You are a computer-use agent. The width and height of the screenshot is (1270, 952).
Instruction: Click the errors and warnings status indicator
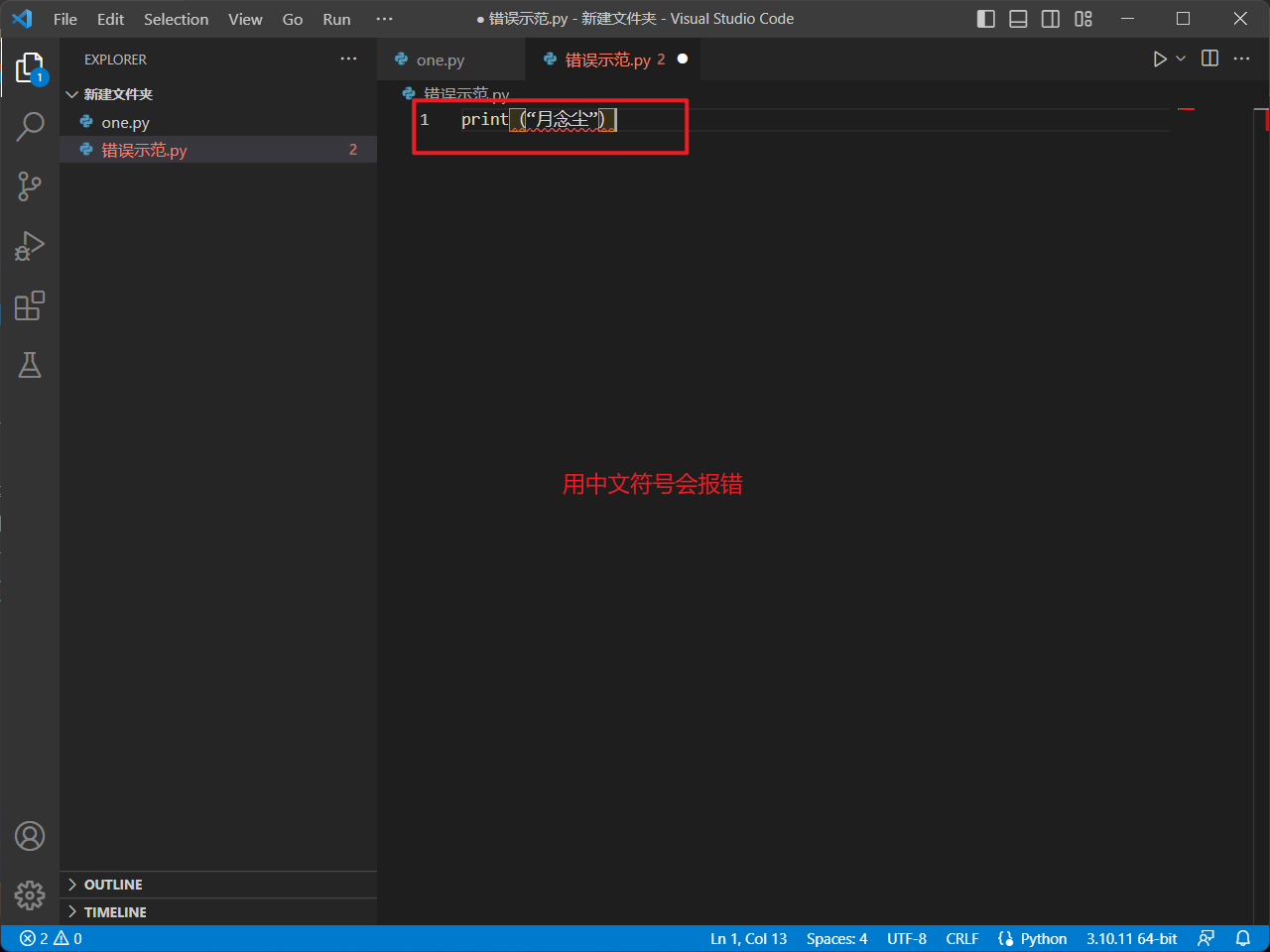51,938
